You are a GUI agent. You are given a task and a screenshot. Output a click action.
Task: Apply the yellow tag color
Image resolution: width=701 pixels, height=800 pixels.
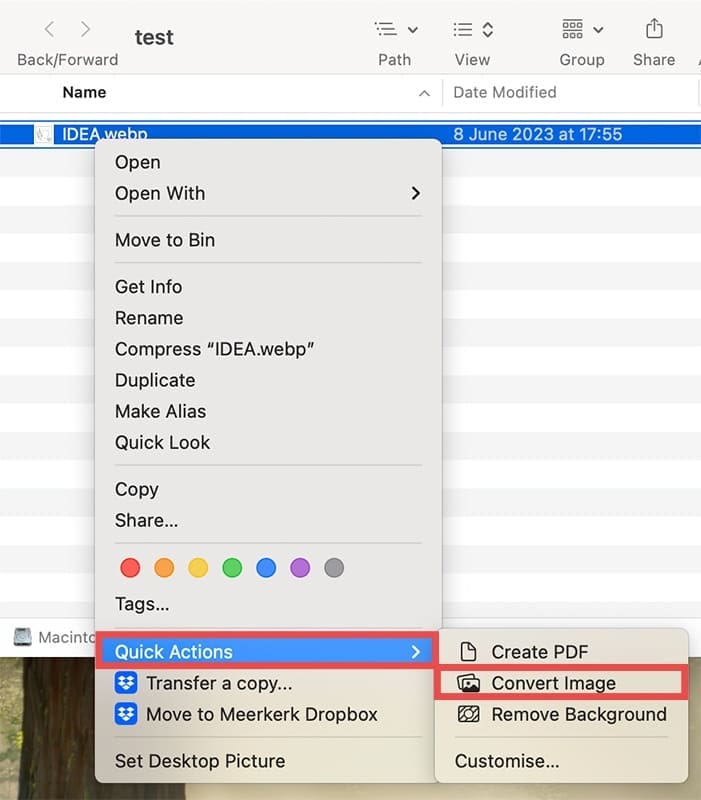tap(198, 568)
